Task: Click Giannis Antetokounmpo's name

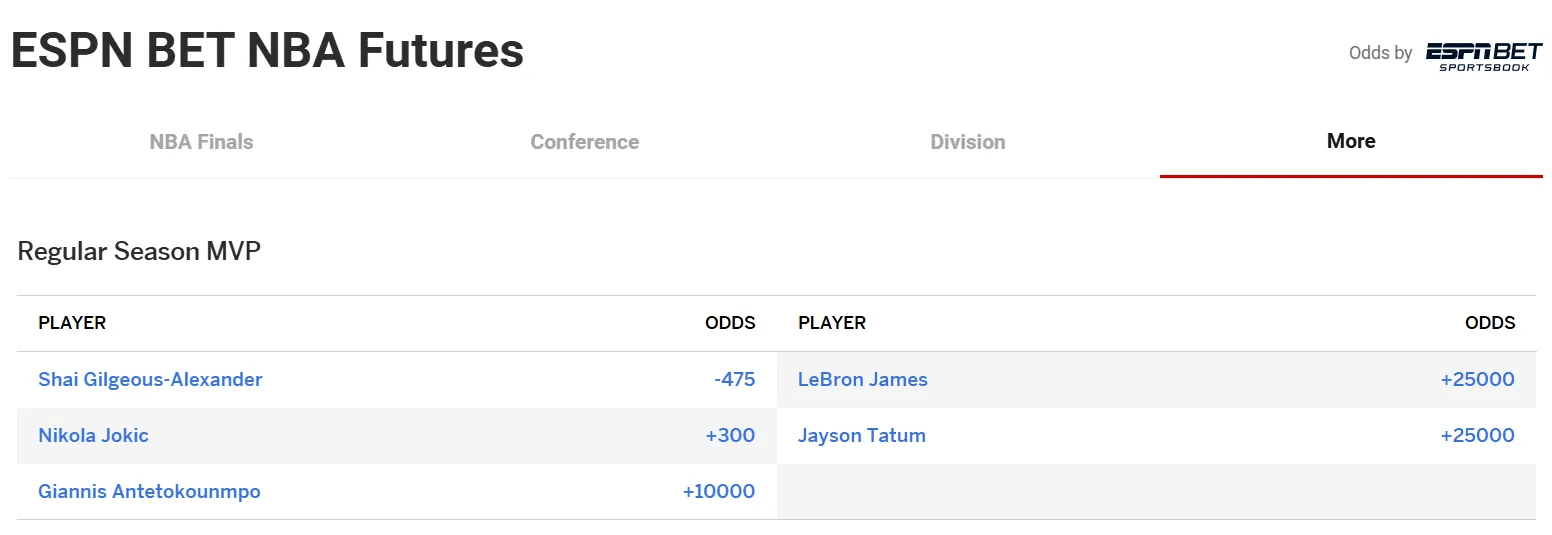Action: coord(149,492)
